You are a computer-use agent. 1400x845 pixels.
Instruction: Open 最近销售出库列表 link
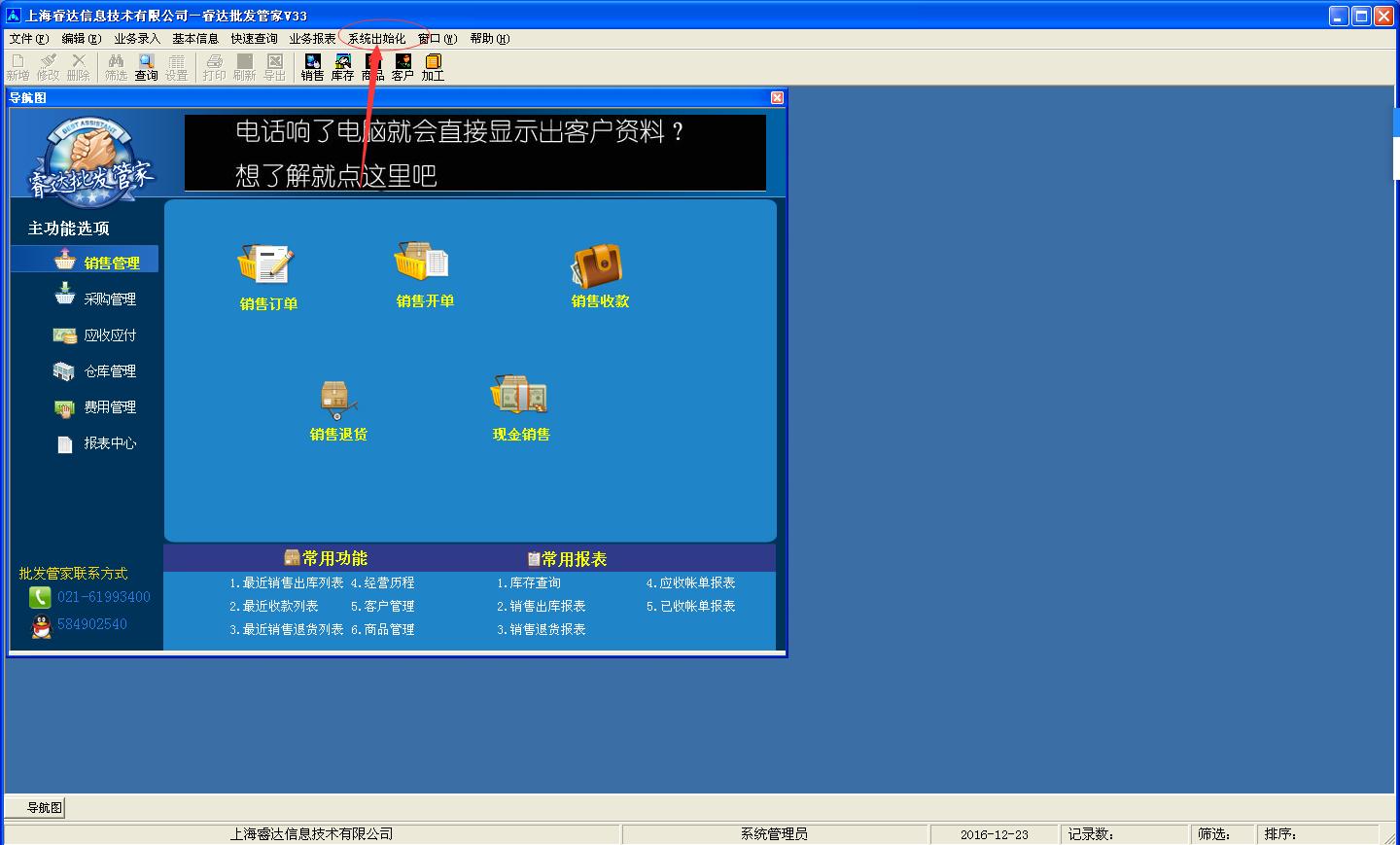pyautogui.click(x=287, y=583)
